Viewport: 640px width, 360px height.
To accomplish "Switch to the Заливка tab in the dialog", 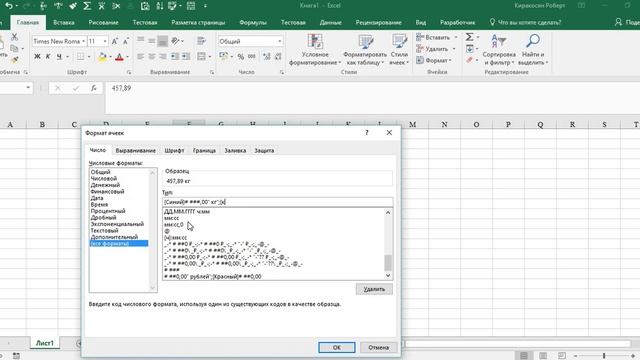I will (235, 151).
